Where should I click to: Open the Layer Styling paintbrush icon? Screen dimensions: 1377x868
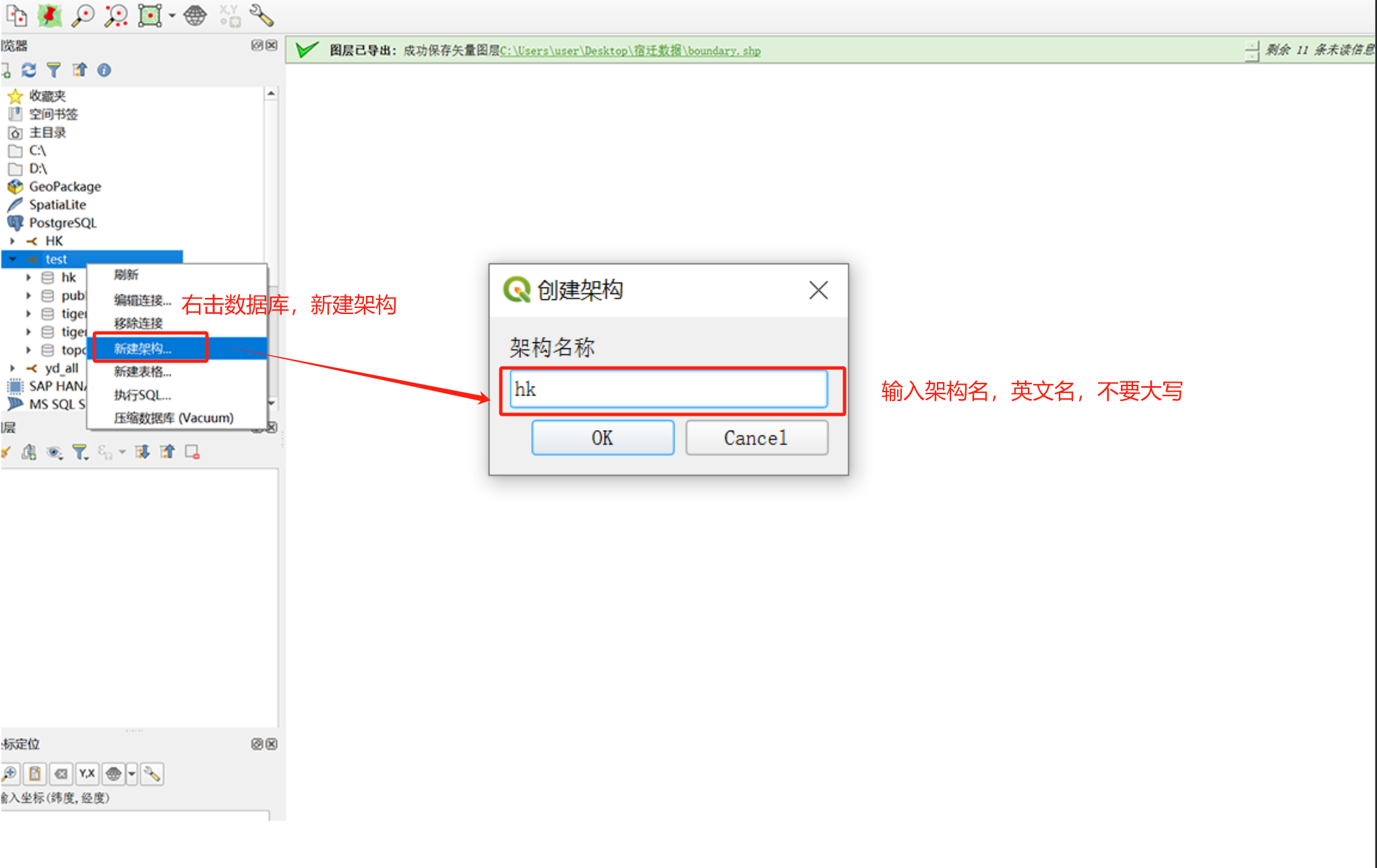(x=7, y=452)
